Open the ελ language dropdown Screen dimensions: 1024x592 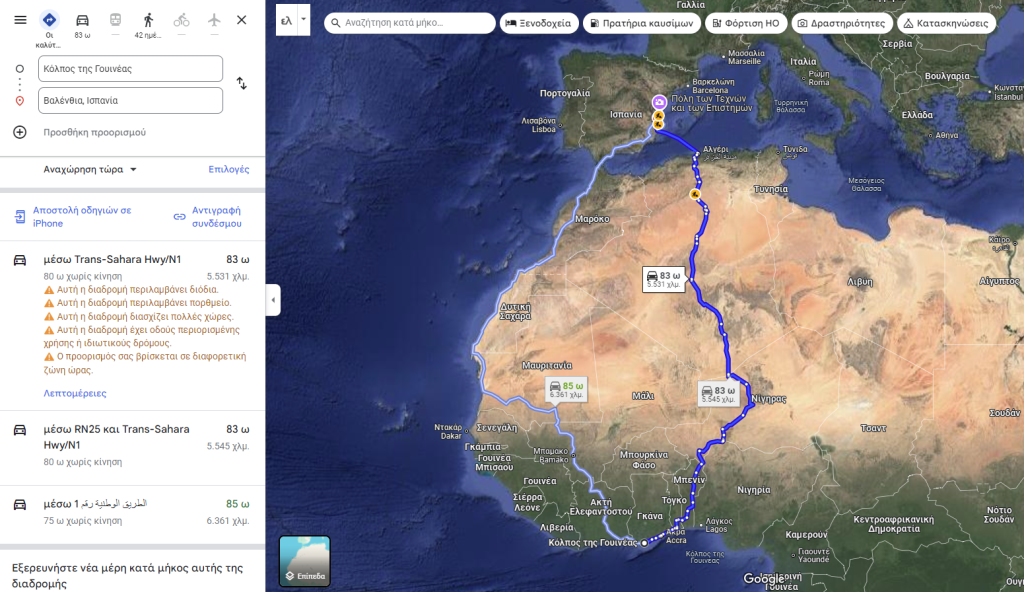click(293, 20)
